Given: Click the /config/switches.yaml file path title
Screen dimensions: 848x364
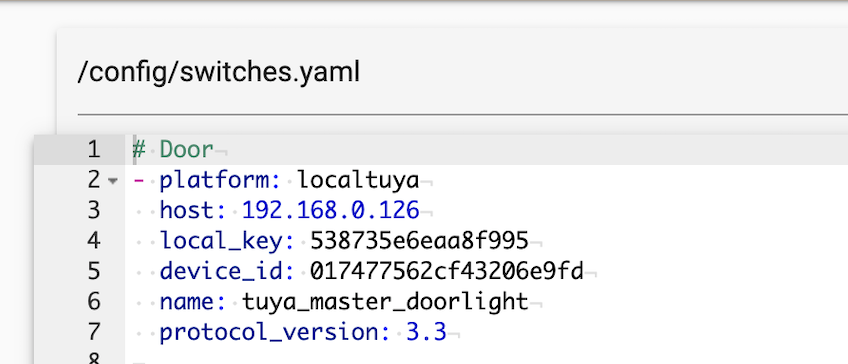Looking at the screenshot, I should (x=218, y=72).
